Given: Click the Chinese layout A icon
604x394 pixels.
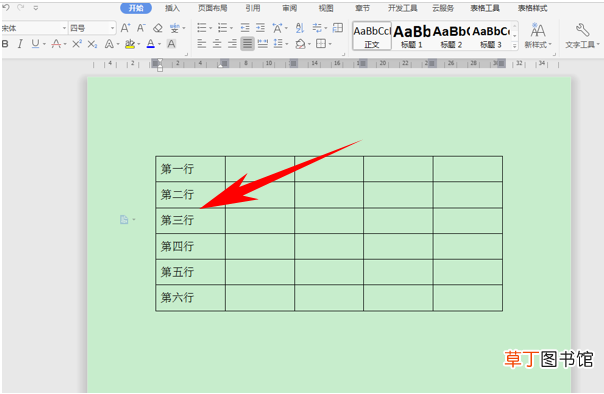Looking at the screenshot, I should (x=277, y=28).
